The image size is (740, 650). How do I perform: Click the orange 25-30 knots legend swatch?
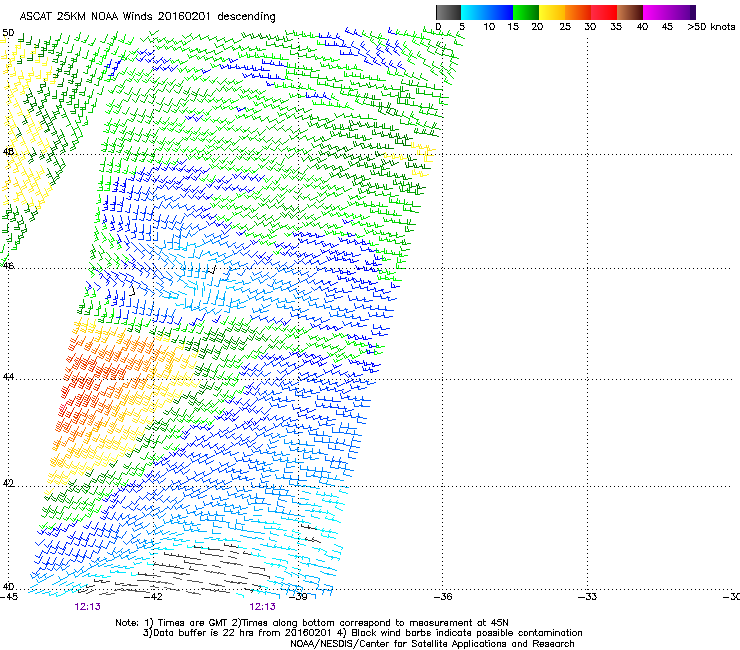[x=578, y=12]
